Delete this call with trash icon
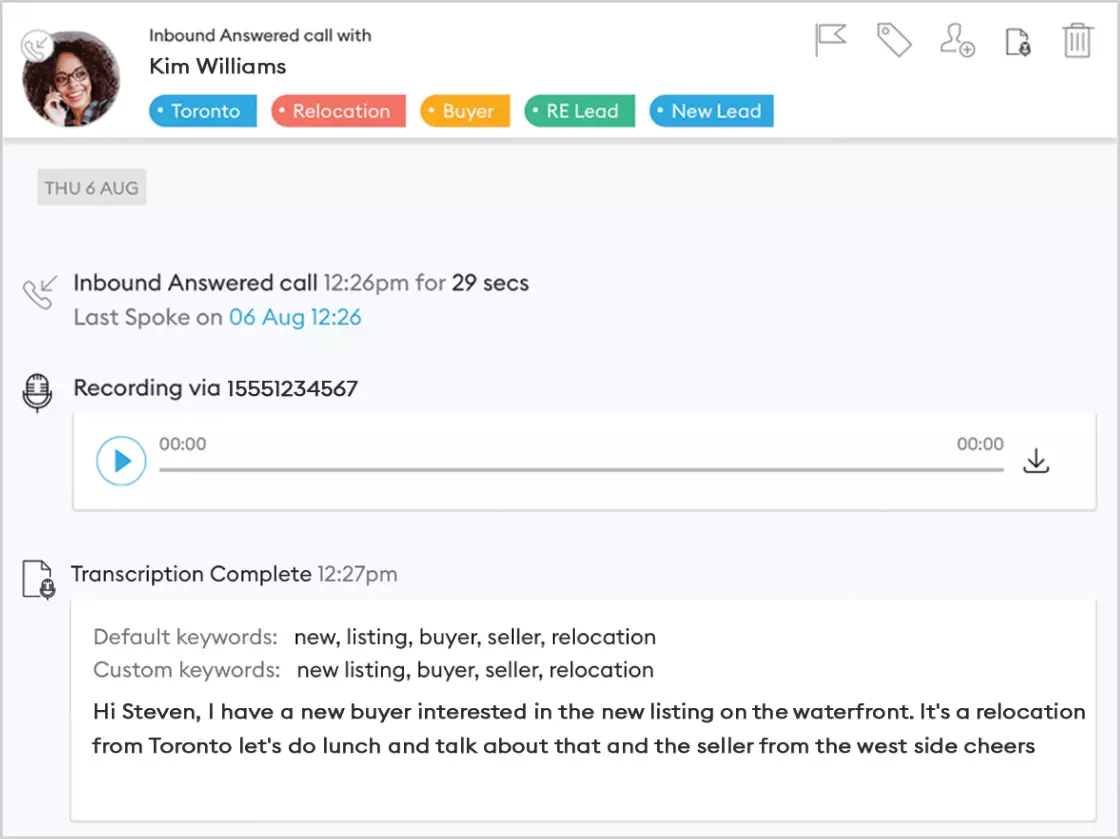 click(1077, 41)
